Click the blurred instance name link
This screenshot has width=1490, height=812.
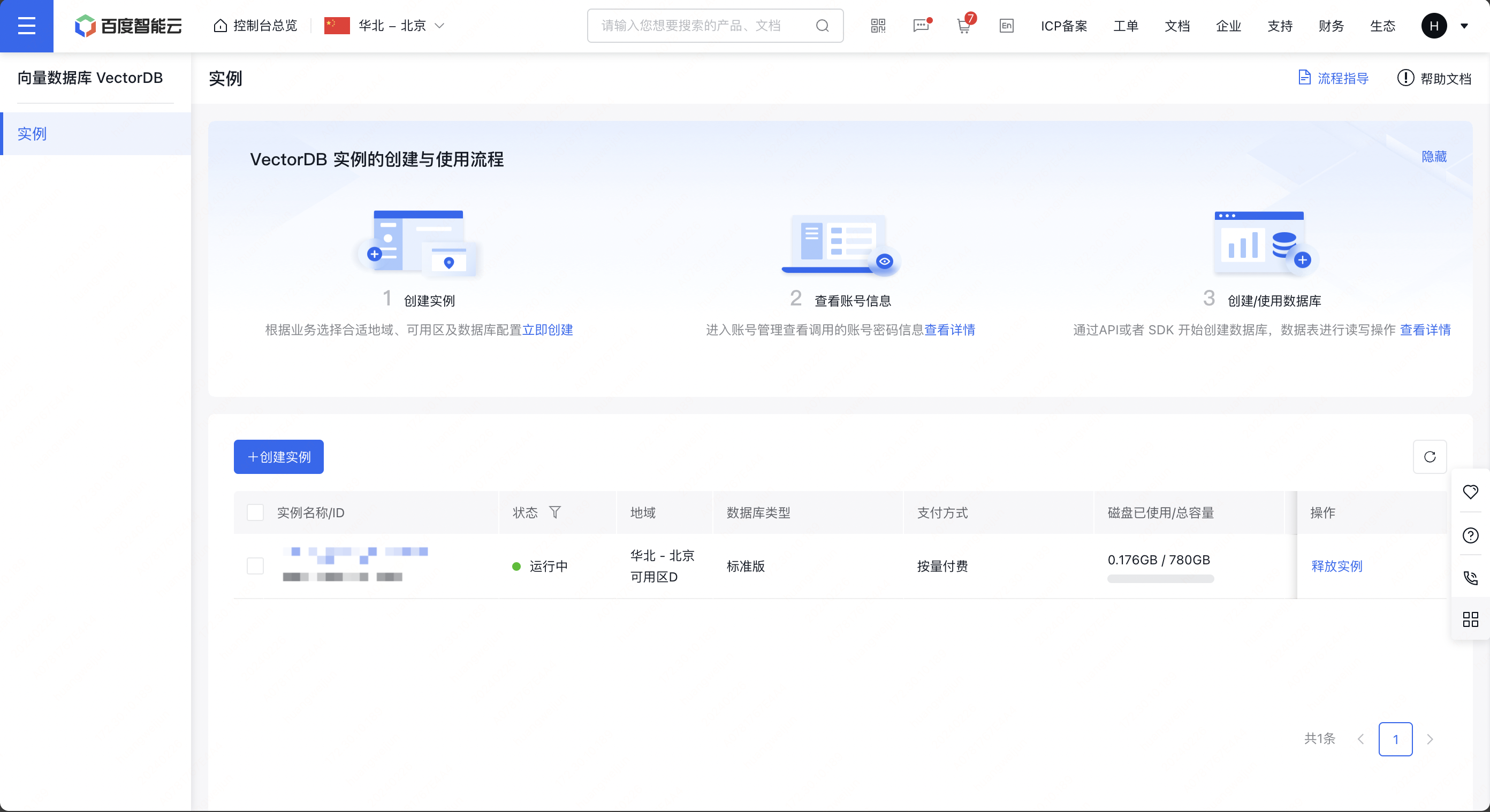[x=356, y=554]
